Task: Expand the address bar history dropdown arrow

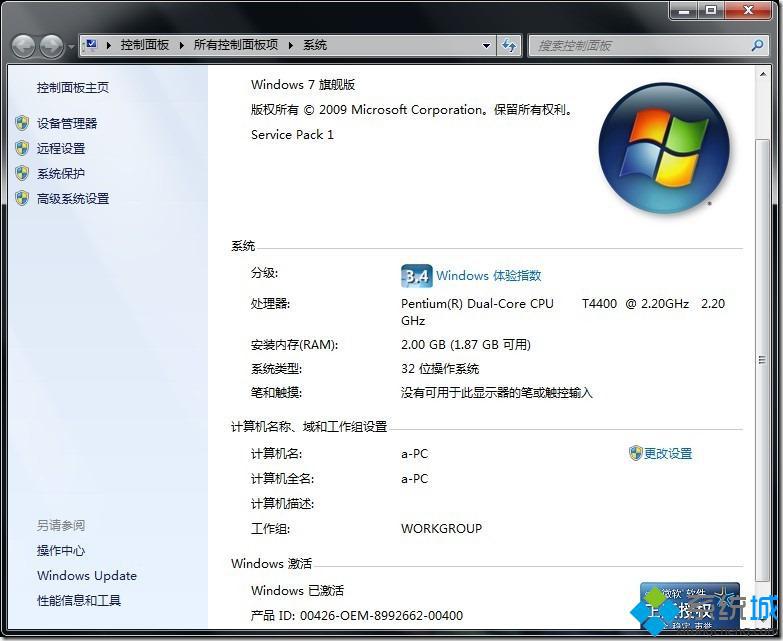Action: pos(486,45)
